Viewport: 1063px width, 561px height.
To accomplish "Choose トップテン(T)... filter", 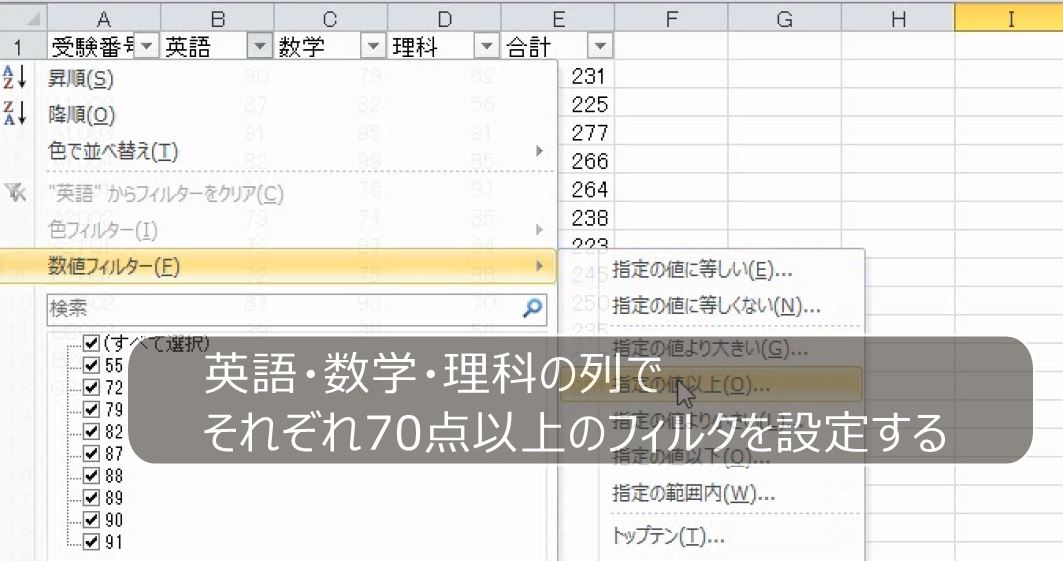I will click(668, 536).
